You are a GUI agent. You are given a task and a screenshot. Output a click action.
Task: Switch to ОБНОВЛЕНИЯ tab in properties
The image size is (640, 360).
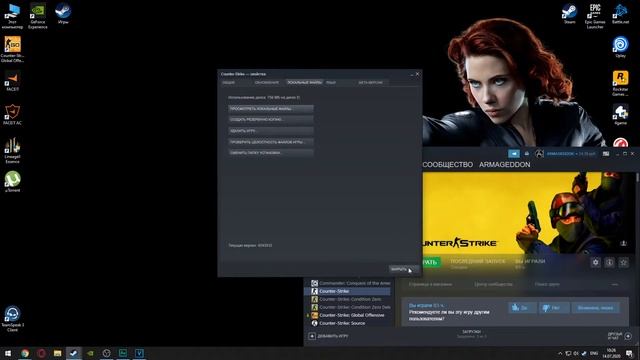point(267,82)
